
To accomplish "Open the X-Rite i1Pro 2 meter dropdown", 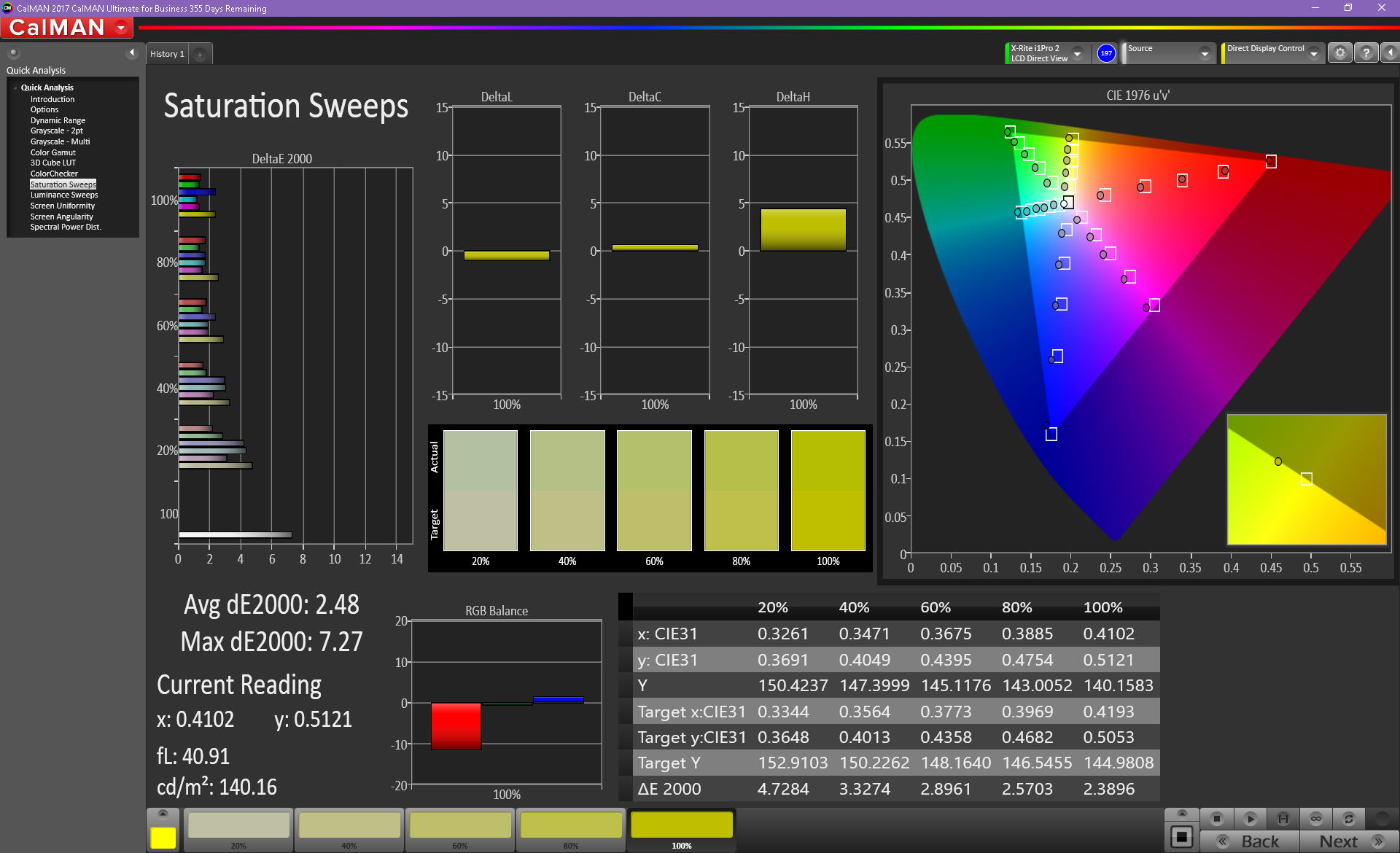I will point(1077,53).
